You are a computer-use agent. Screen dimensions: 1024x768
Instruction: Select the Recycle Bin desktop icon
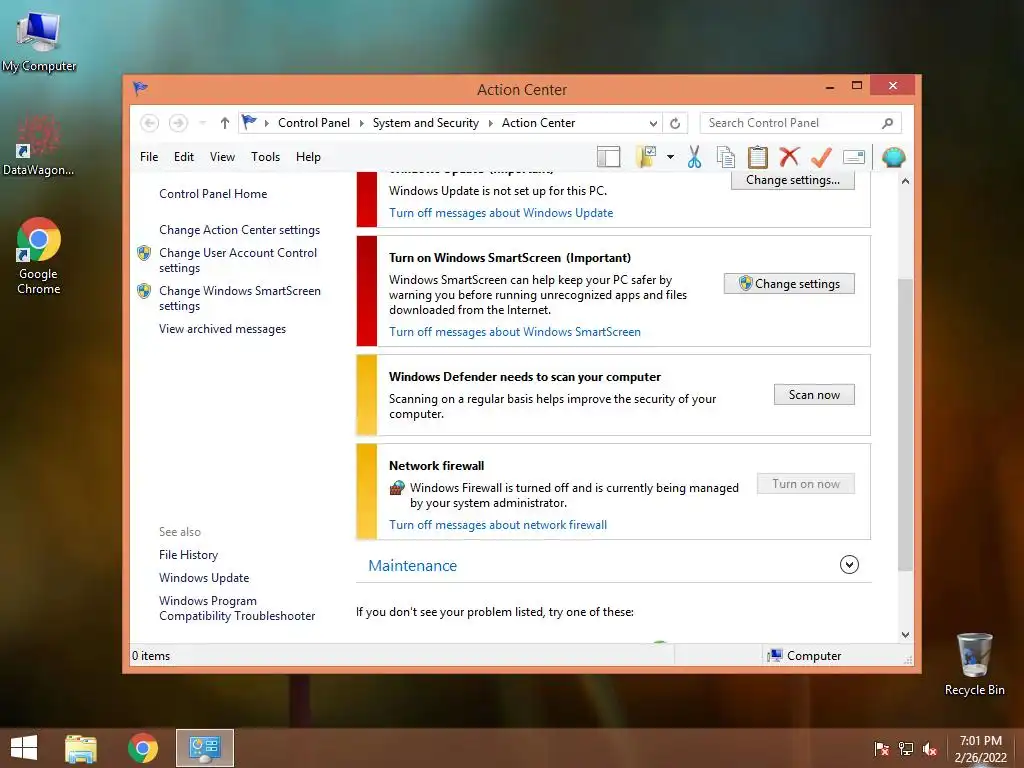click(974, 664)
